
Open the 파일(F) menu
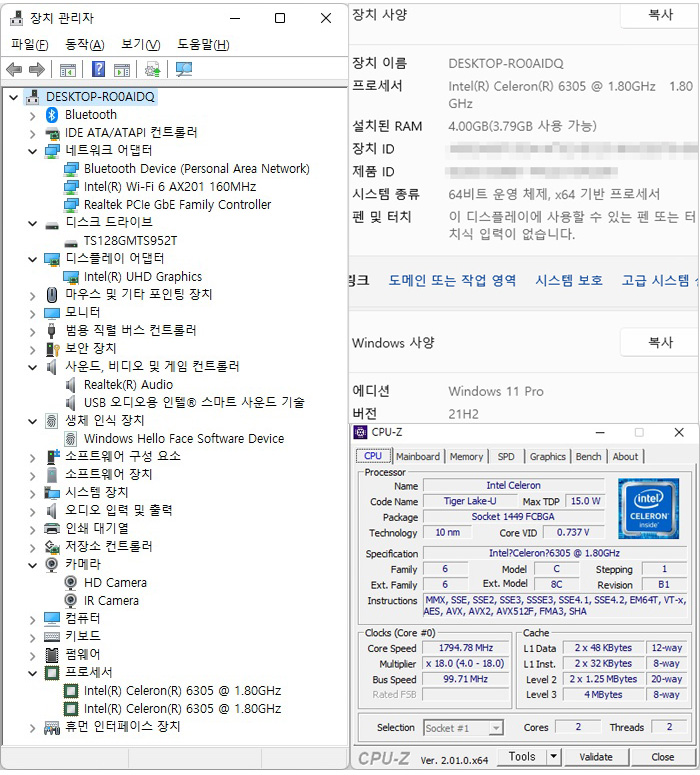[30, 45]
